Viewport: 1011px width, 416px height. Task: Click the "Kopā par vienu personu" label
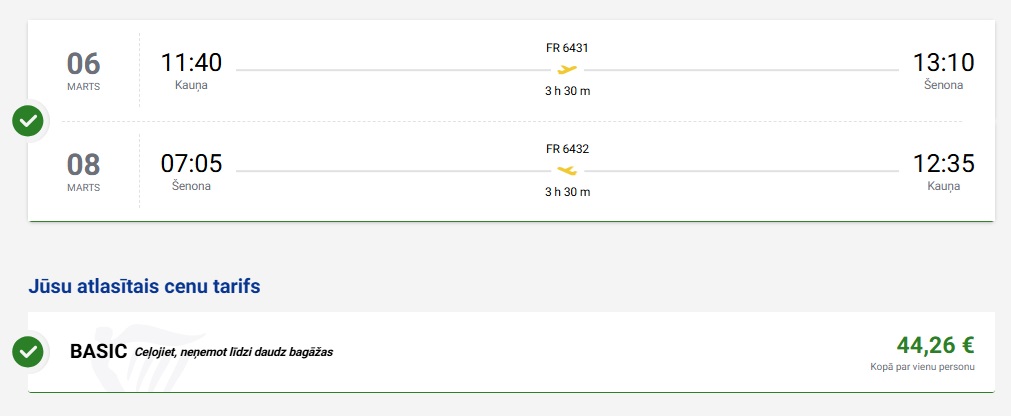tap(922, 367)
